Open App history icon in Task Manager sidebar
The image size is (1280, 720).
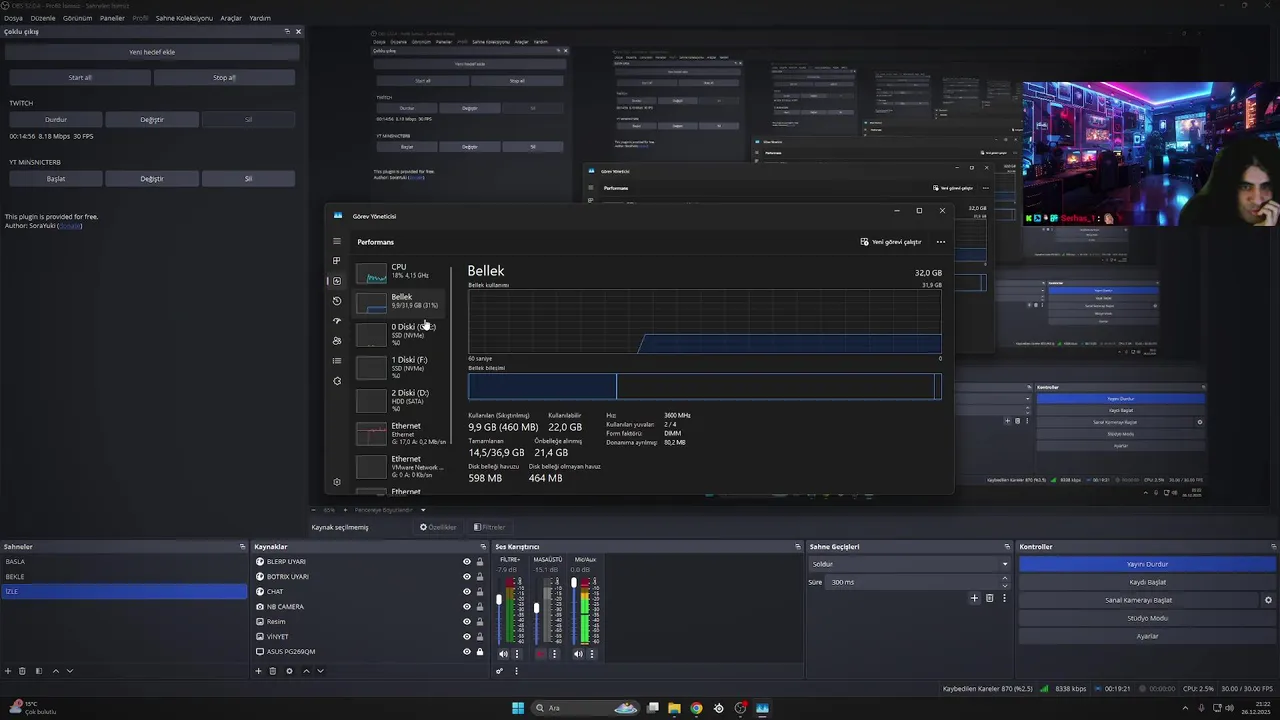click(337, 301)
